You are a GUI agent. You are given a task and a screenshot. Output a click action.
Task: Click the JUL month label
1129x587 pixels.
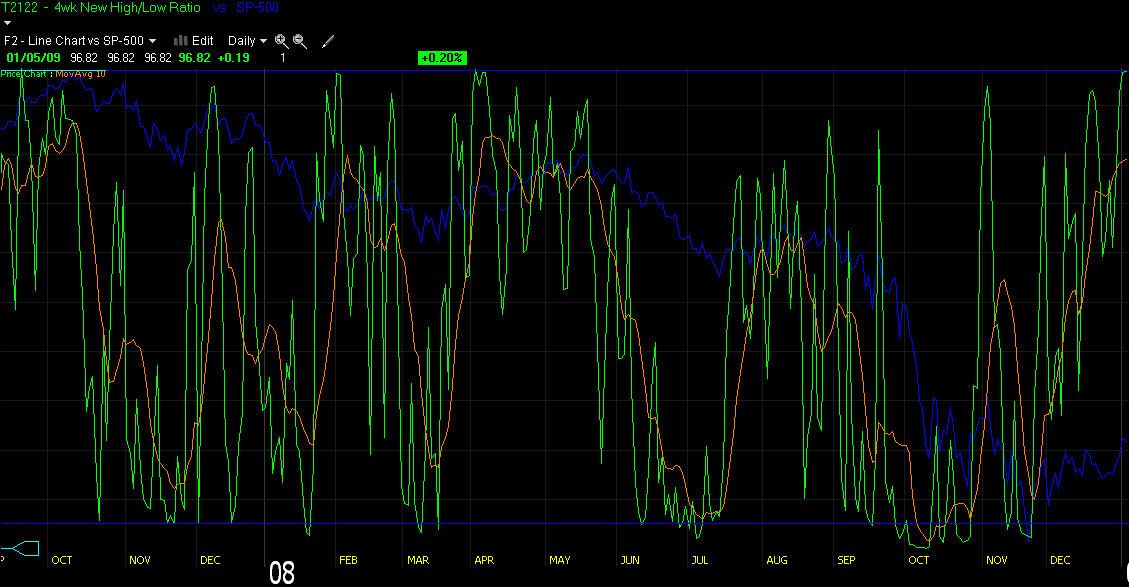(700, 560)
